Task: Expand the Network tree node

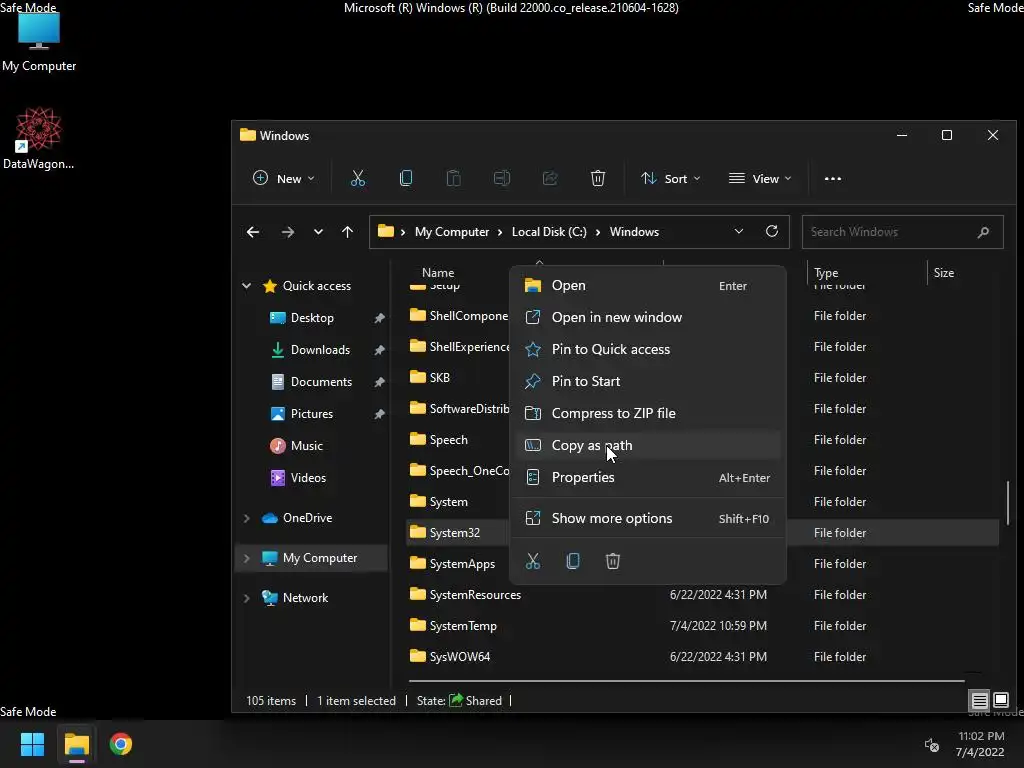Action: point(247,598)
